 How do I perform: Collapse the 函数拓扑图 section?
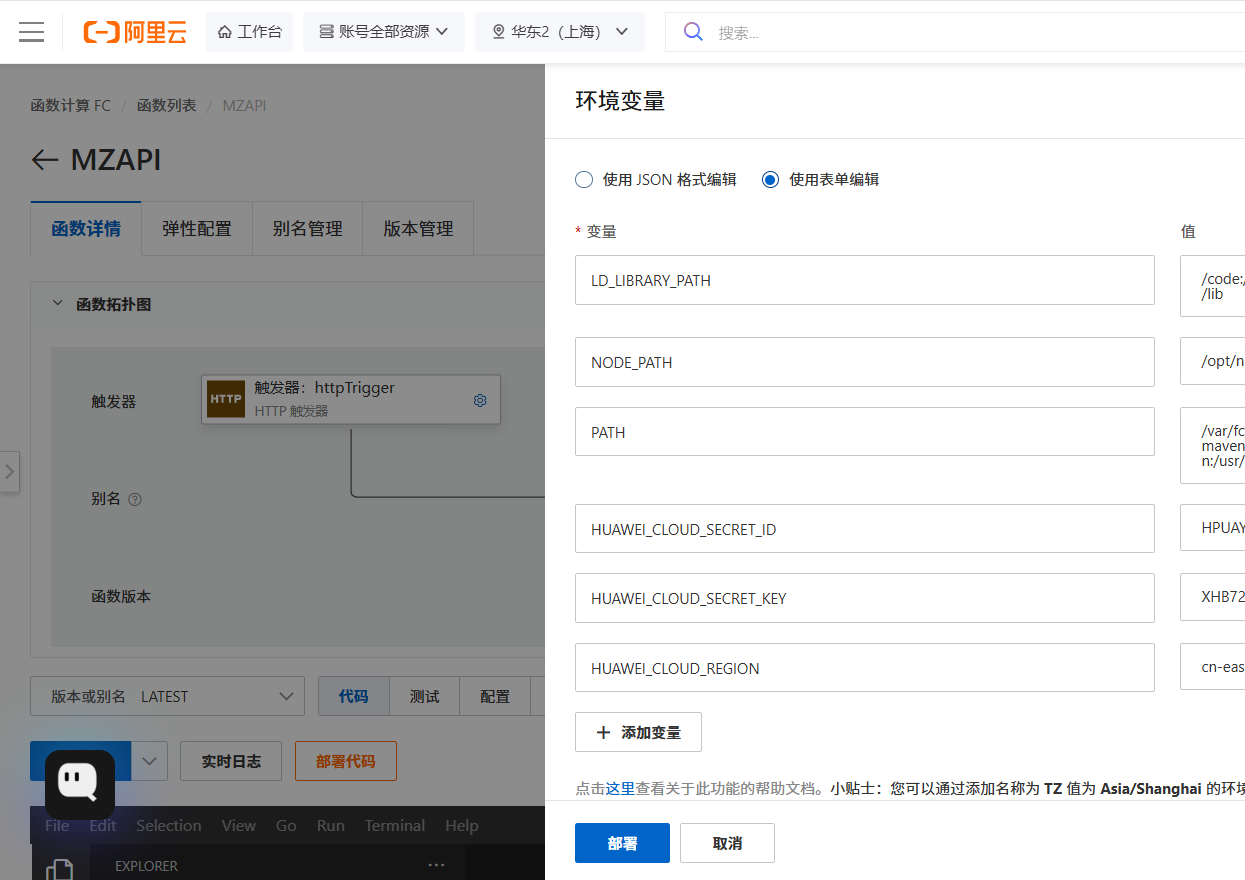coord(57,304)
